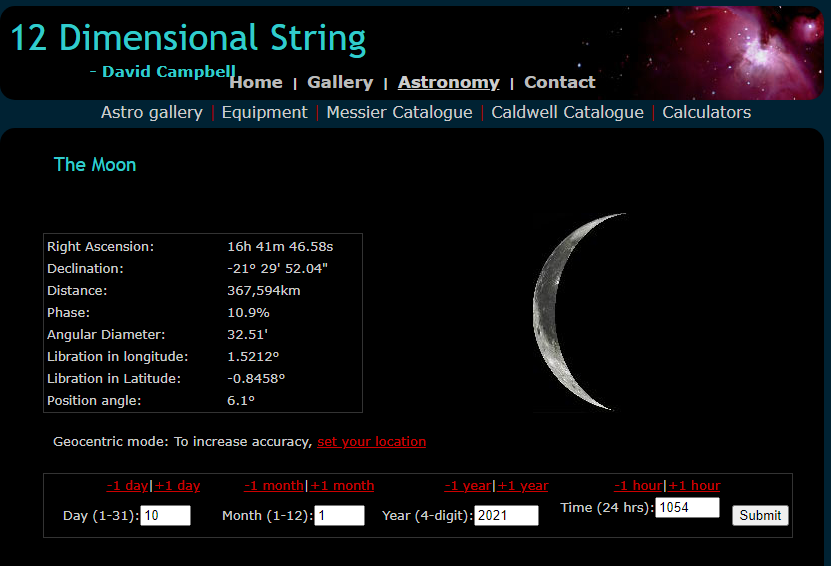Screen dimensions: 831x566
Task: Open the Messier Catalogue
Action: point(399,112)
